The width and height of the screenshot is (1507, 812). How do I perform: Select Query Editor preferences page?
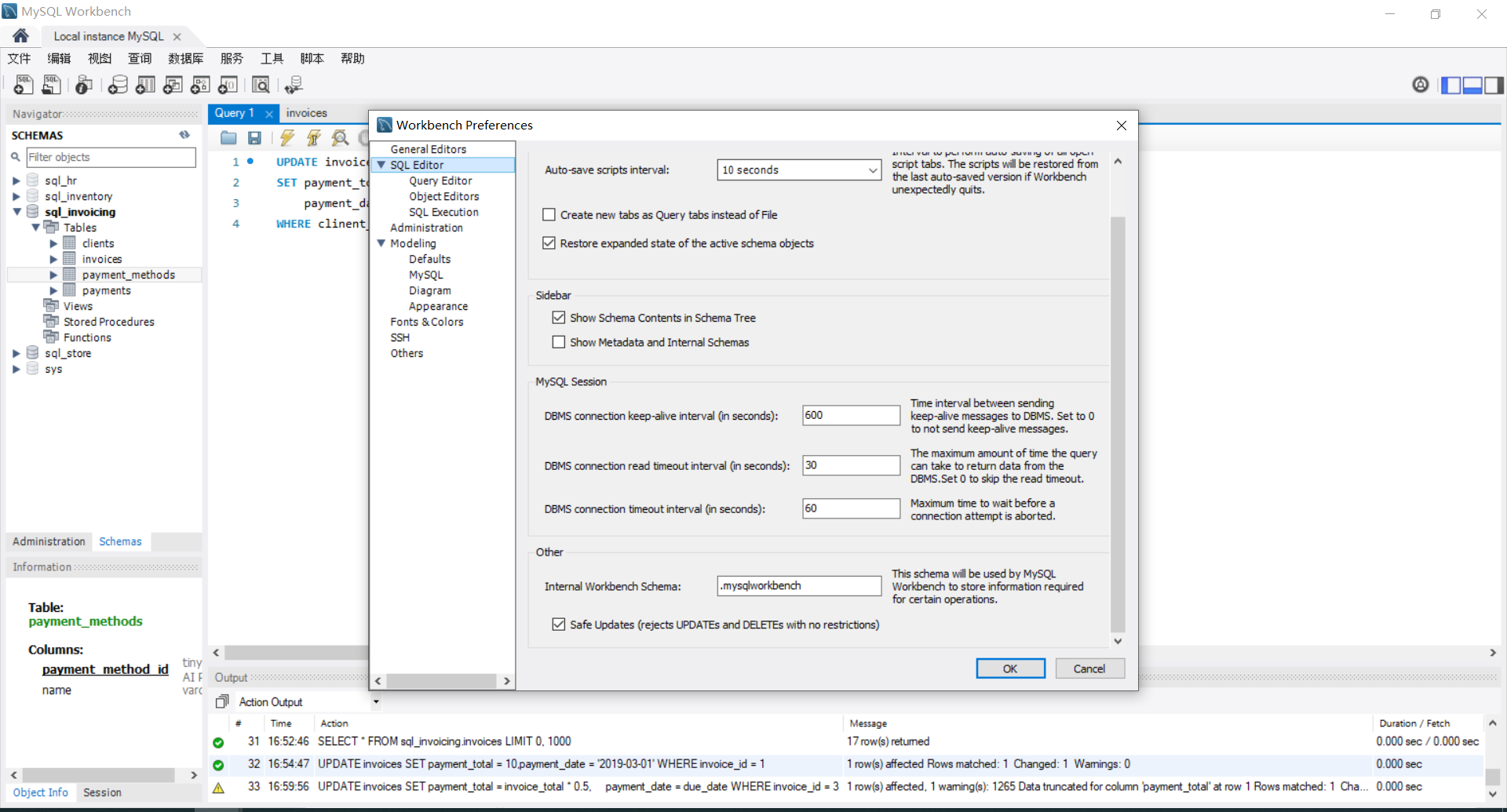click(440, 180)
